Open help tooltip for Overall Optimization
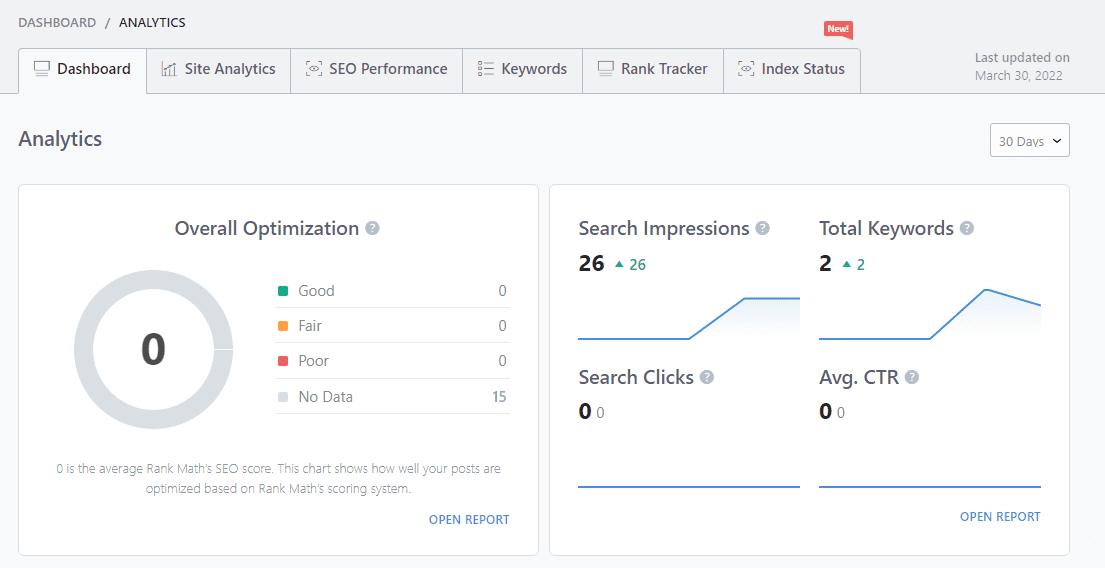 coord(373,228)
